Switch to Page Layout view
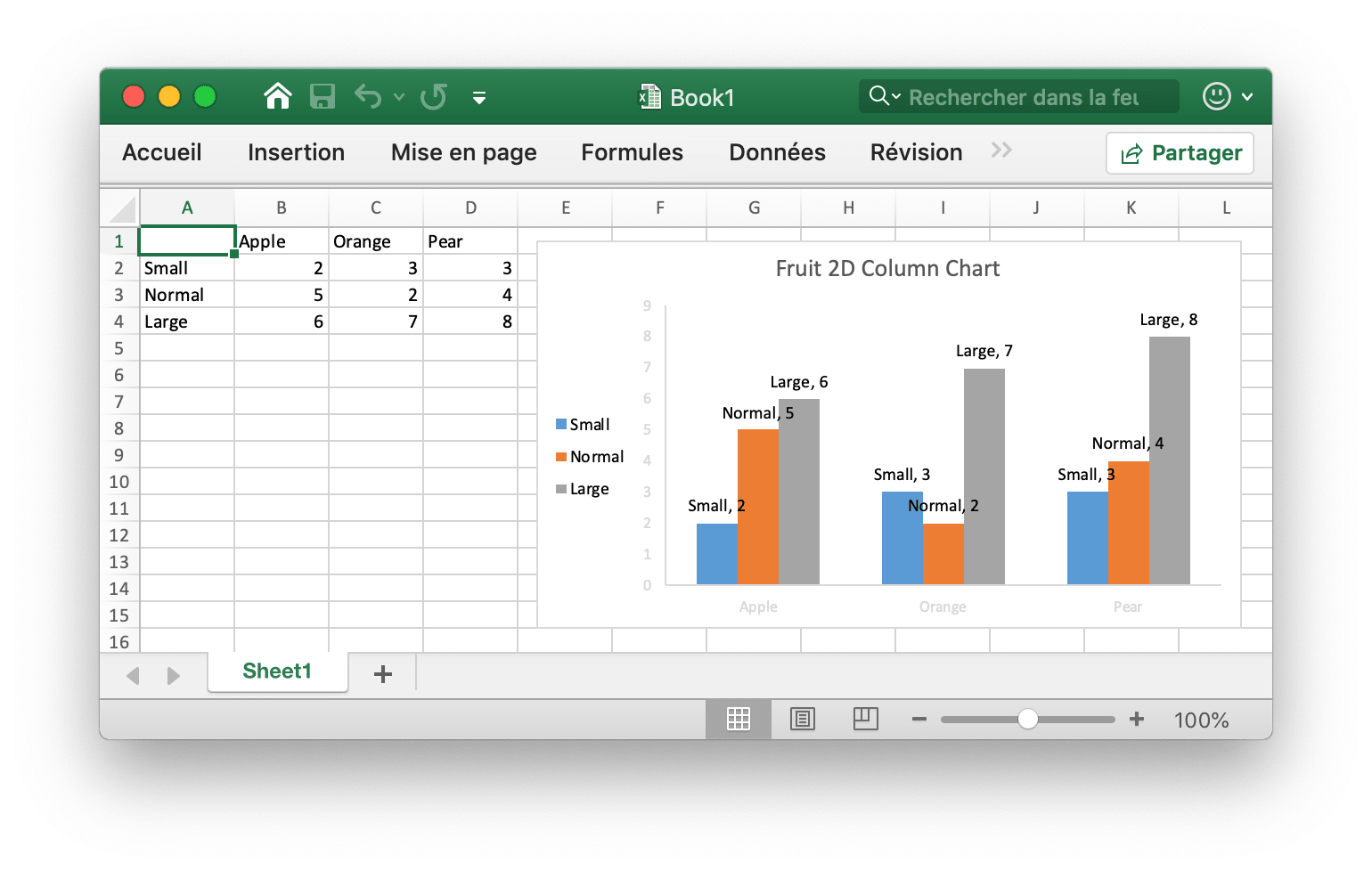Viewport: 1372px width, 871px height. 803,720
